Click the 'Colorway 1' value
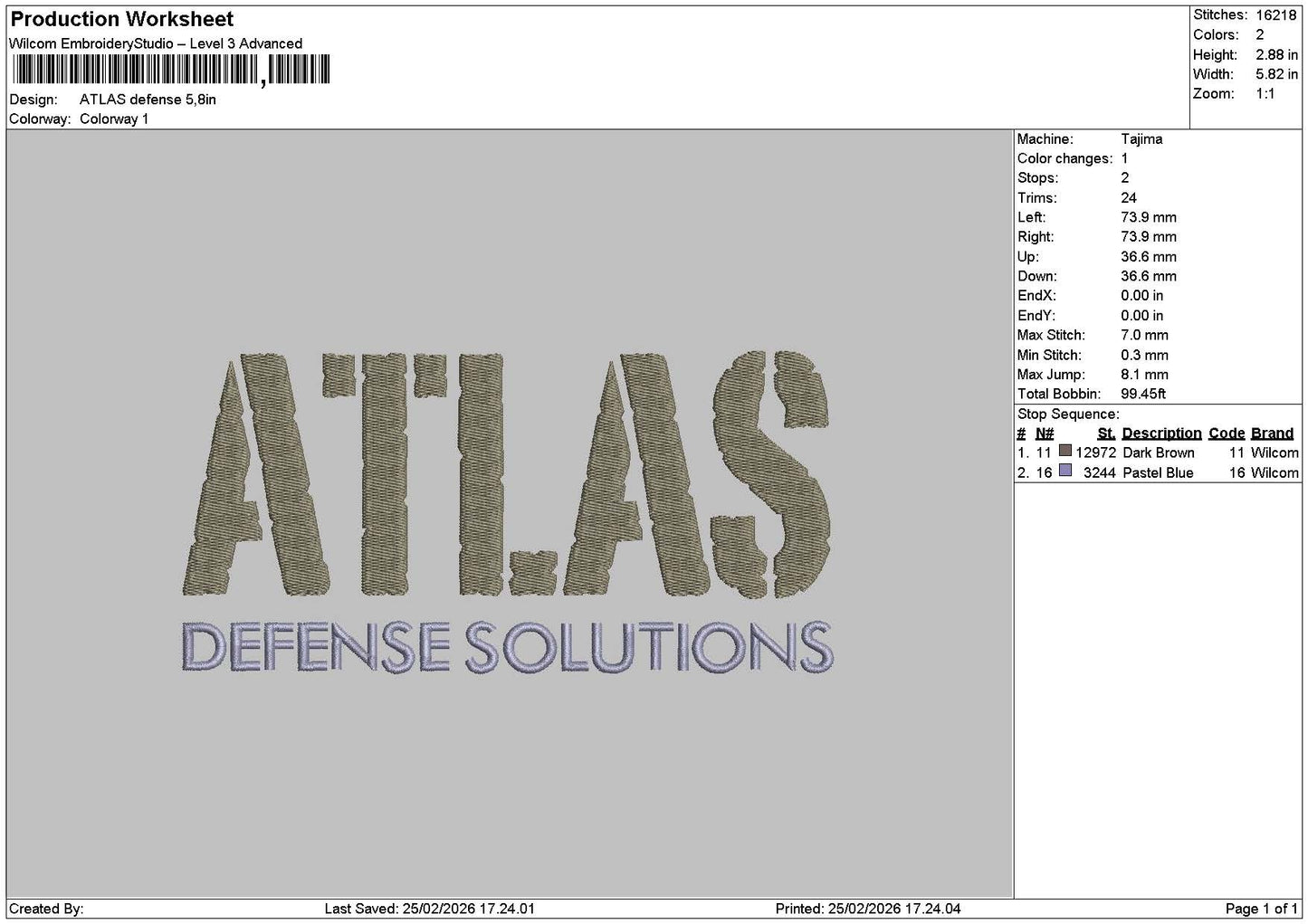 click(114, 119)
